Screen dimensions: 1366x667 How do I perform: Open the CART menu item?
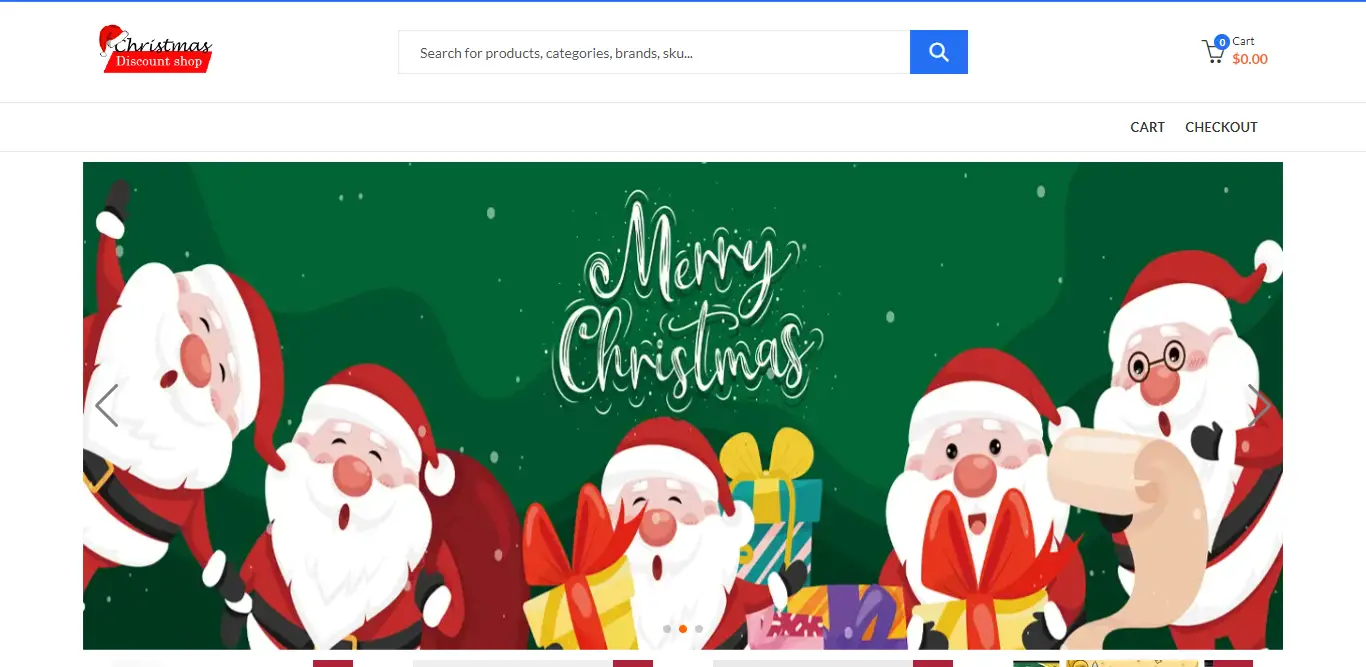1147,127
